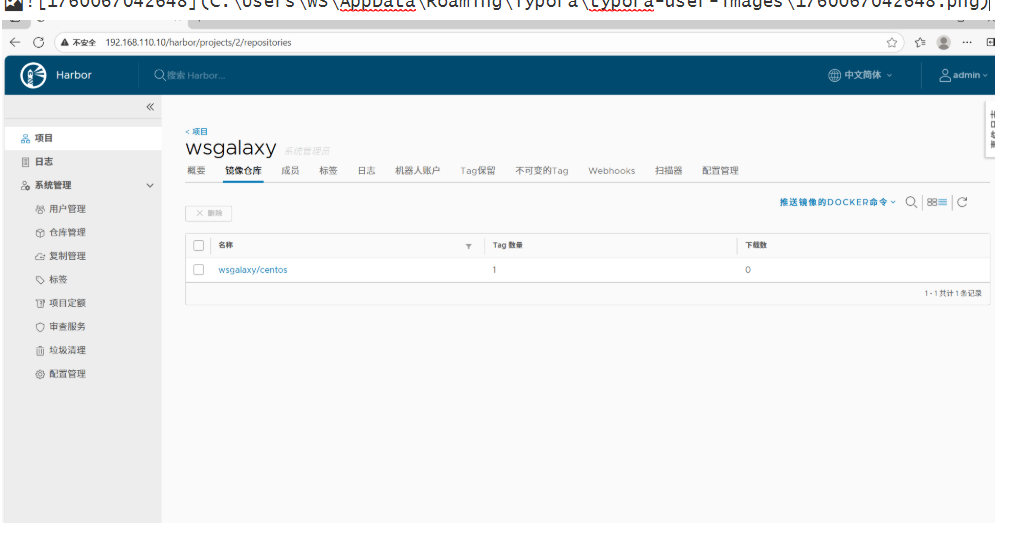Image resolution: width=1023 pixels, height=544 pixels.
Task: Tick the wsgalaxy/centos row checkbox
Action: pyautogui.click(x=198, y=270)
